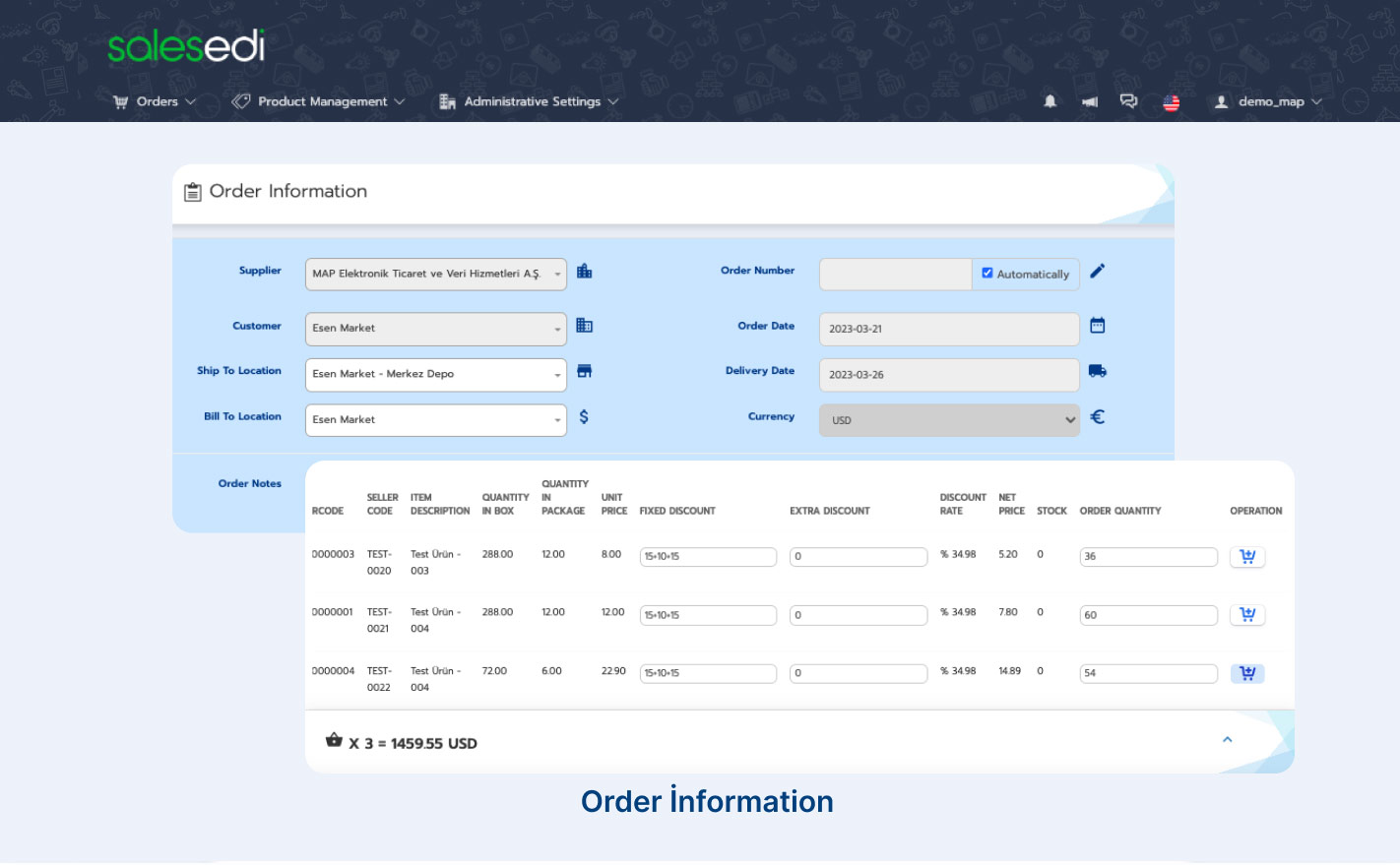1400x865 pixels.
Task: Click the Order Information clipboard icon
Action: point(193,192)
